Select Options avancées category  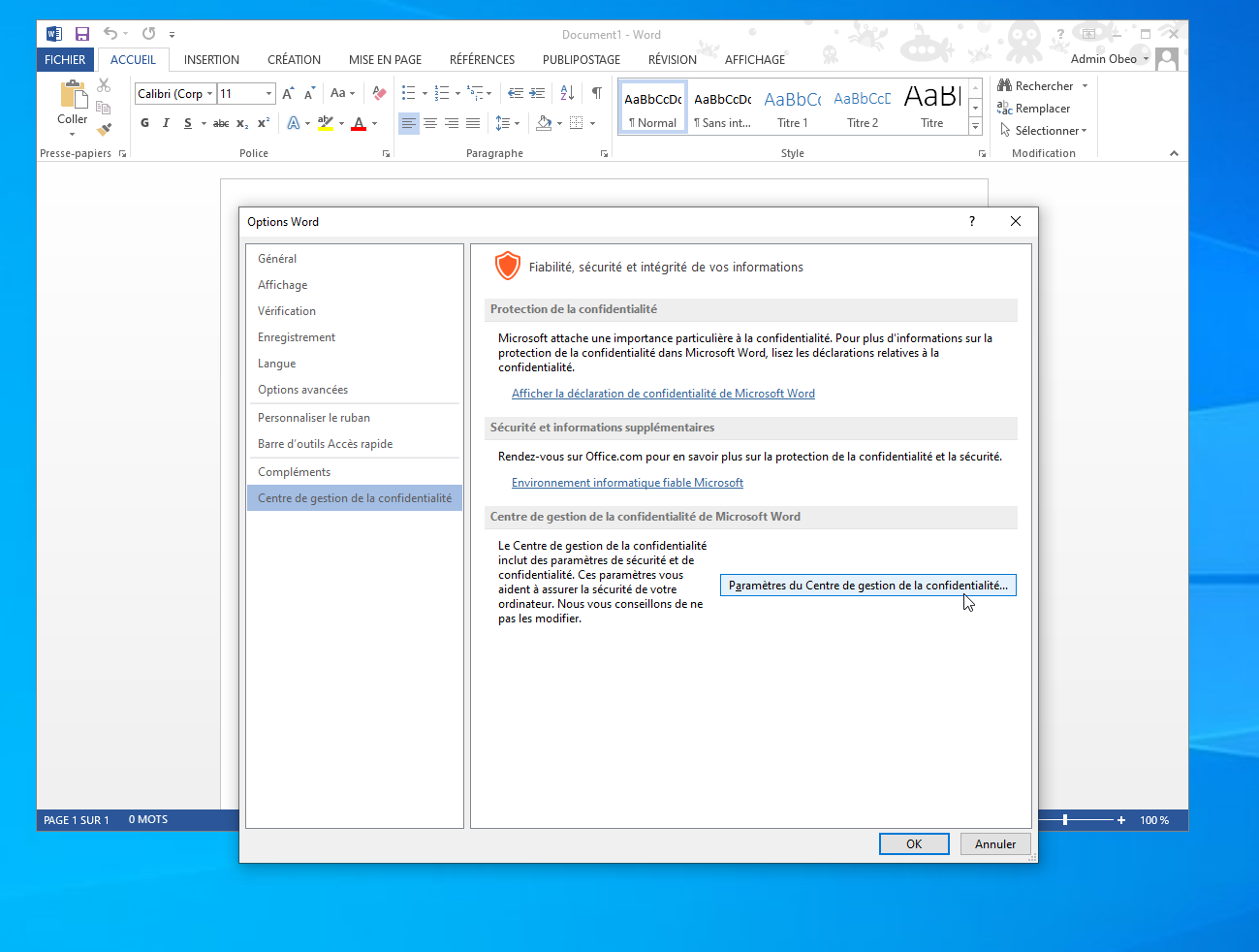pyautogui.click(x=355, y=390)
